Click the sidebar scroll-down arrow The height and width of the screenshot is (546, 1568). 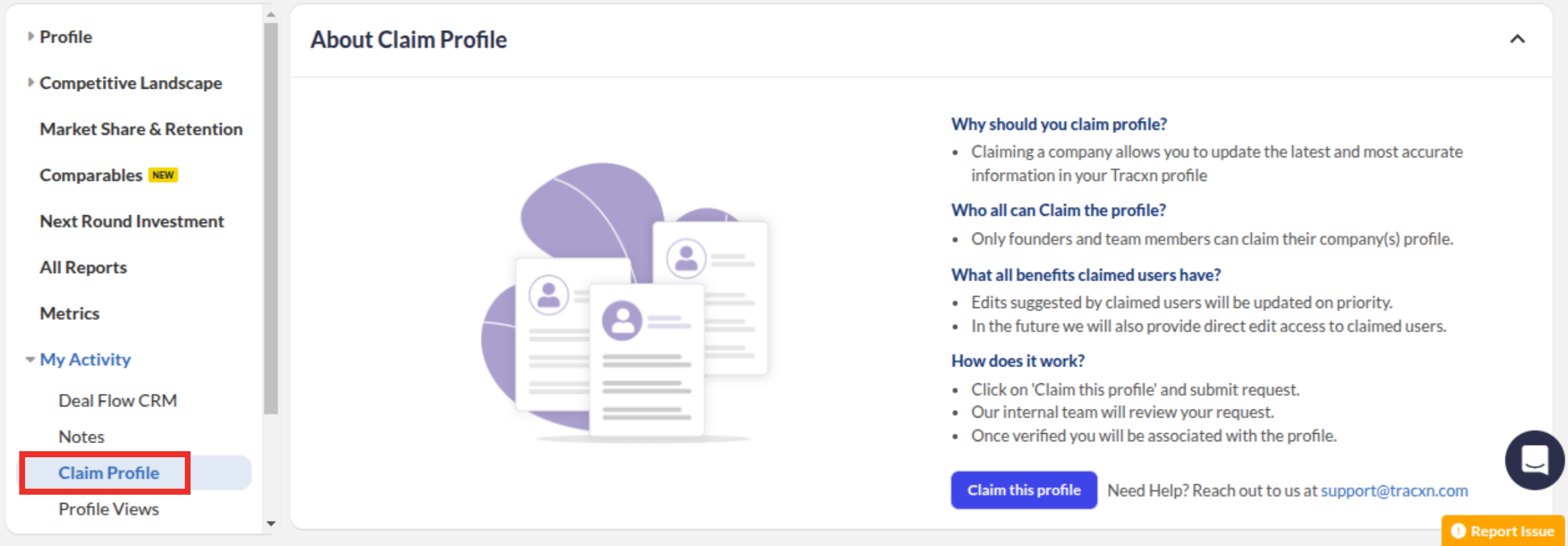pos(271,524)
